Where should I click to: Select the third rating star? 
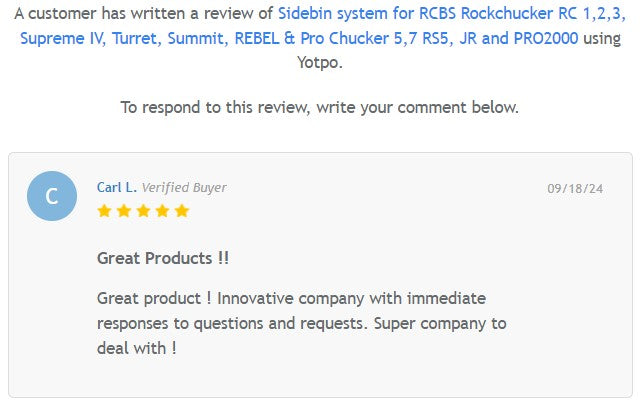pyautogui.click(x=142, y=211)
